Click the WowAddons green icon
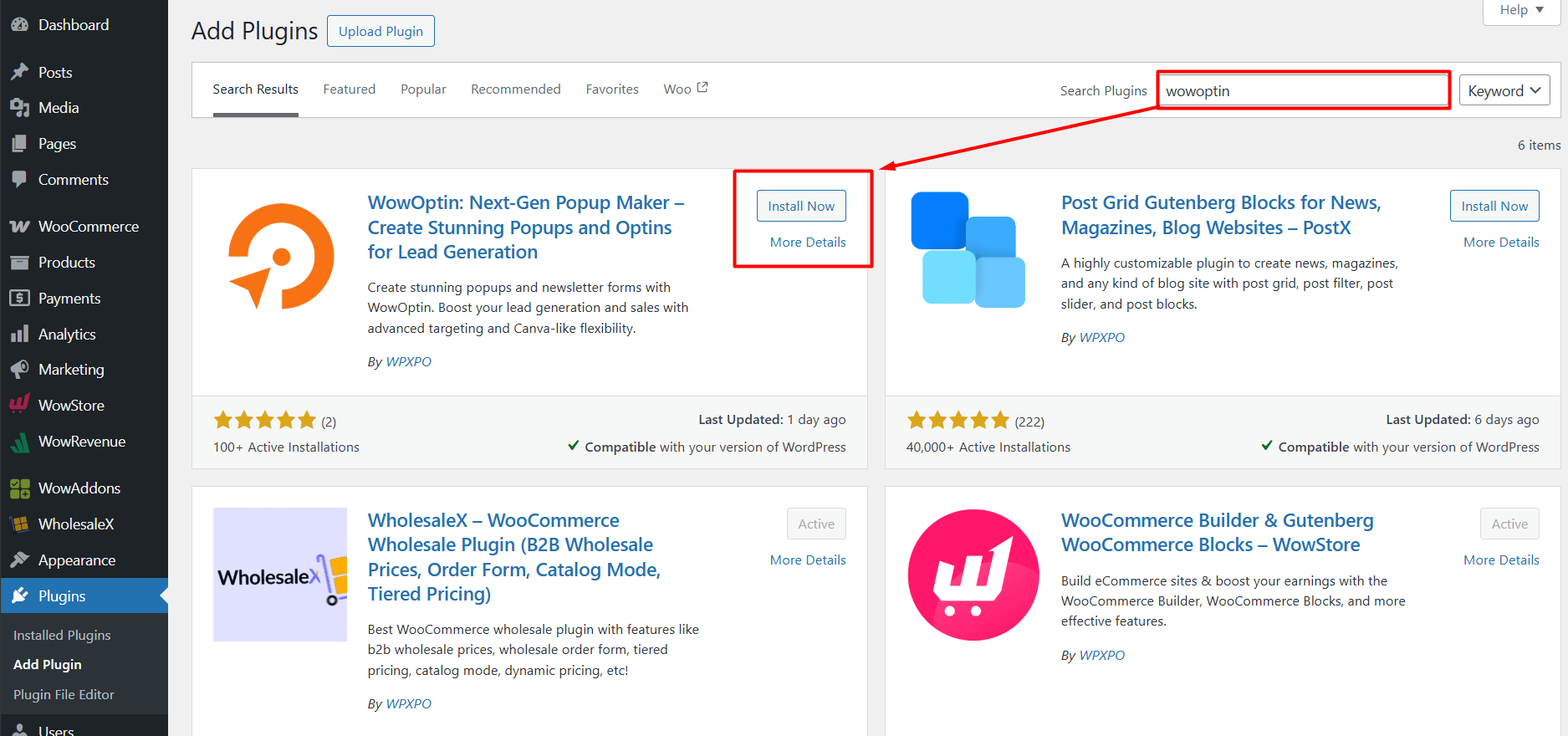 click(x=19, y=488)
